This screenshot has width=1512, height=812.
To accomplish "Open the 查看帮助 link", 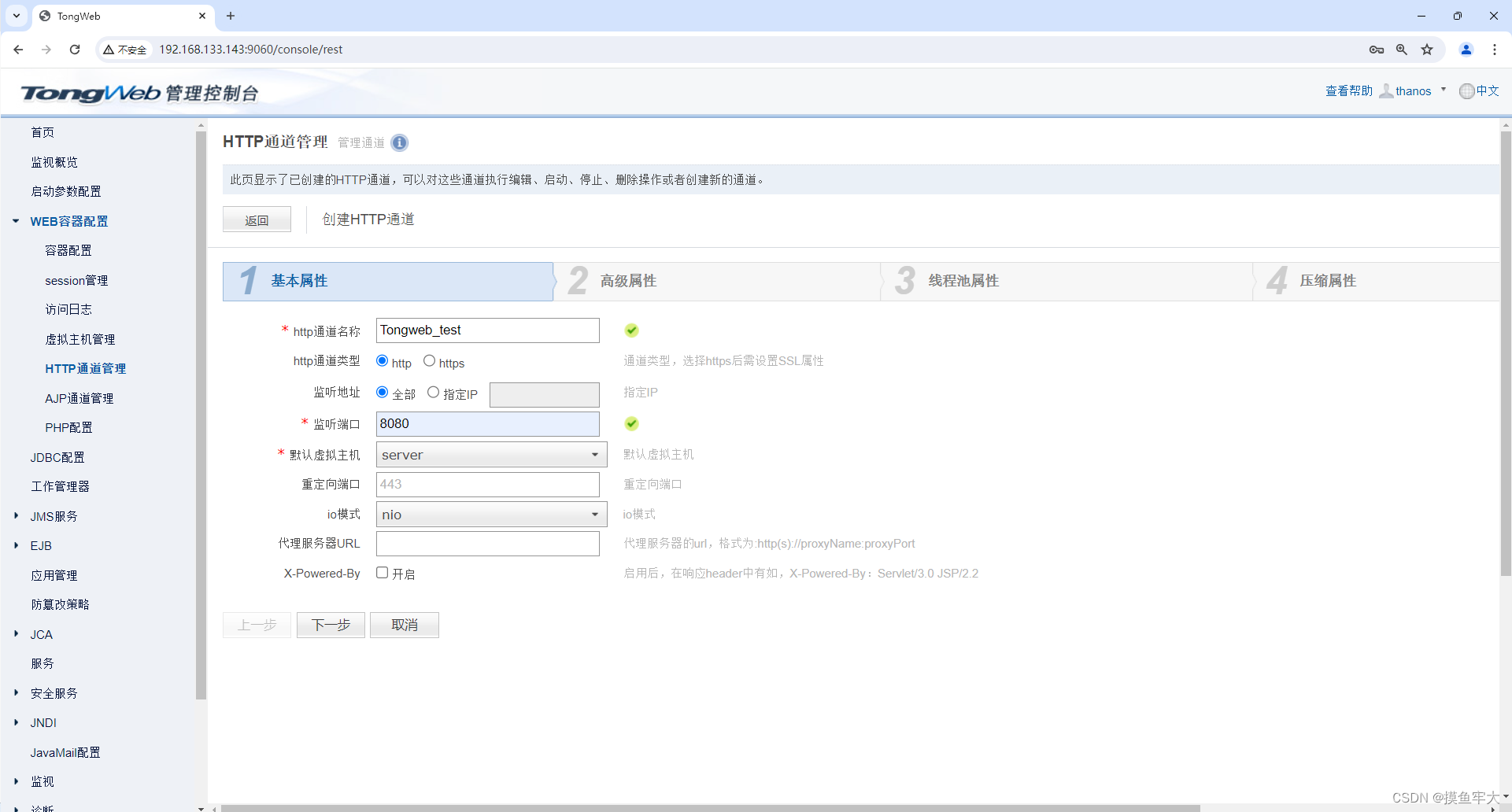I will click(1349, 91).
